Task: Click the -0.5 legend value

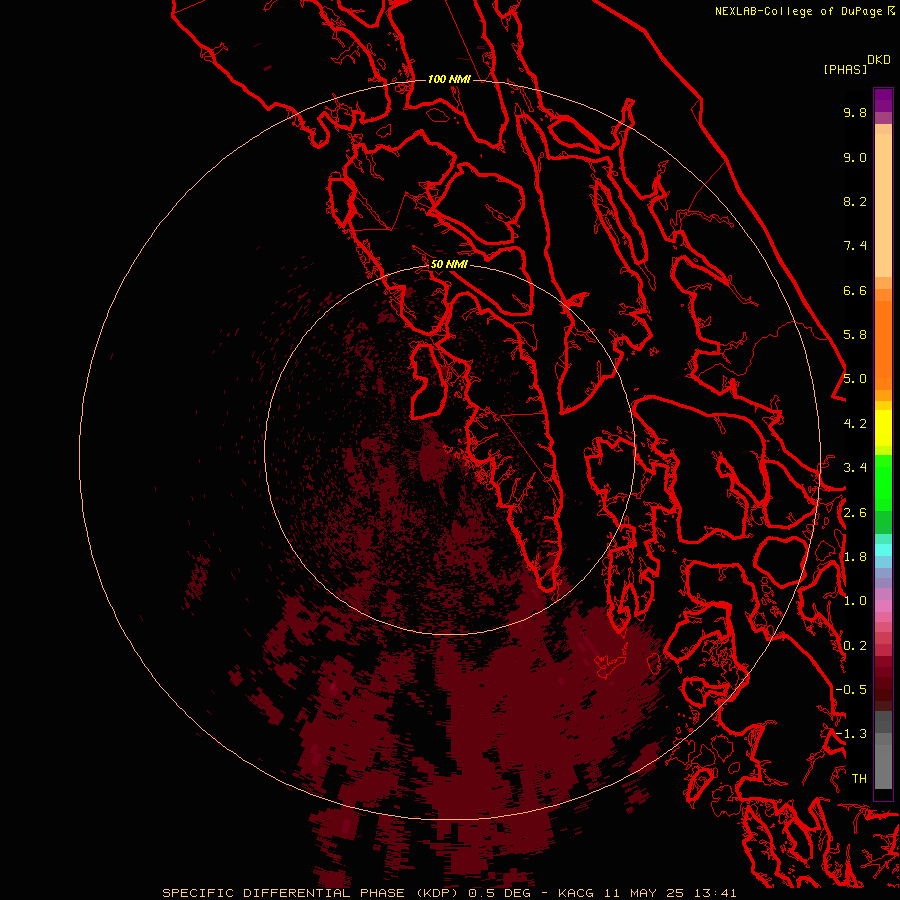Action: tap(851, 690)
